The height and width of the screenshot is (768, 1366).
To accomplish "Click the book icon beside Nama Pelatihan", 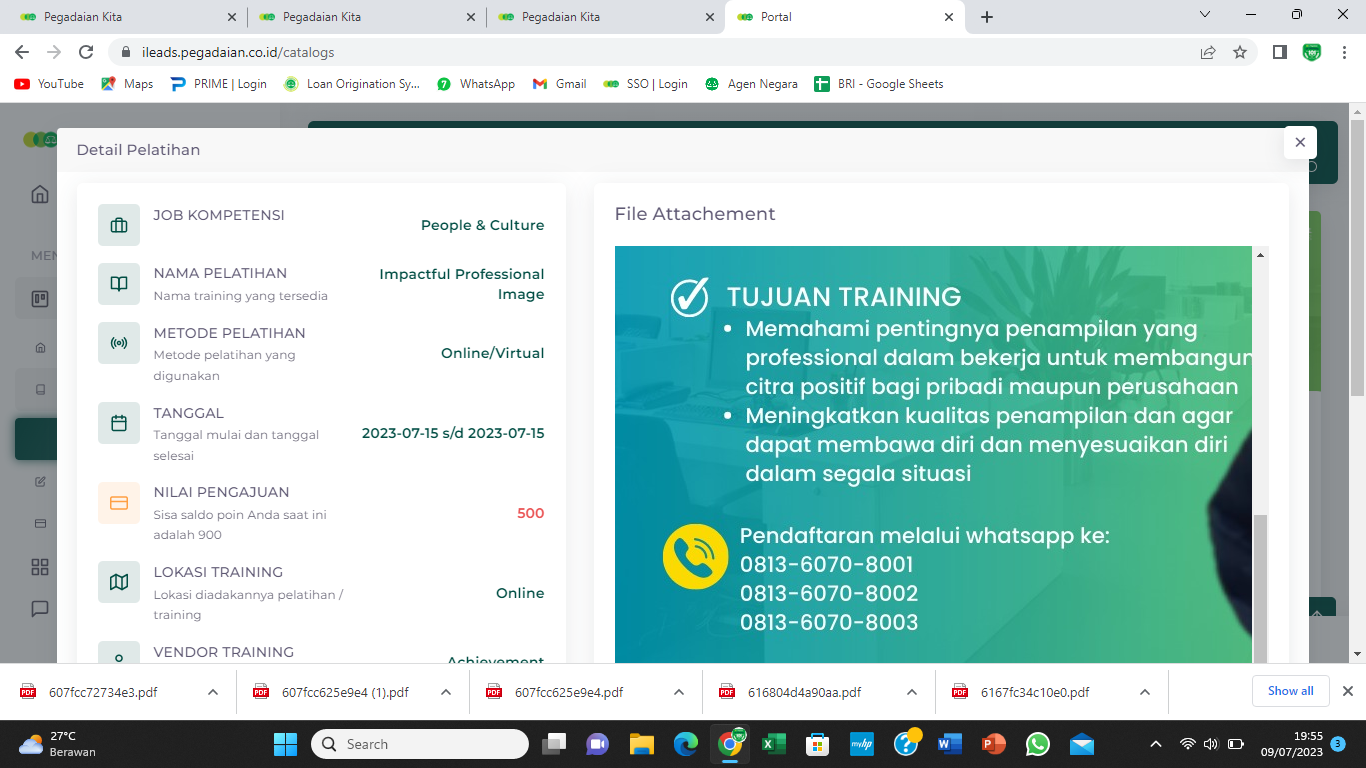I will [119, 284].
